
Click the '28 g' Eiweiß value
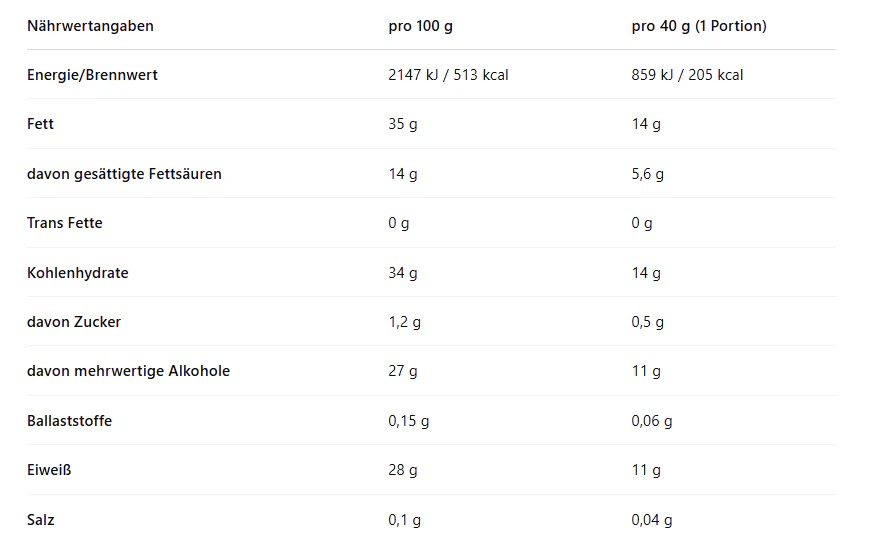403,470
